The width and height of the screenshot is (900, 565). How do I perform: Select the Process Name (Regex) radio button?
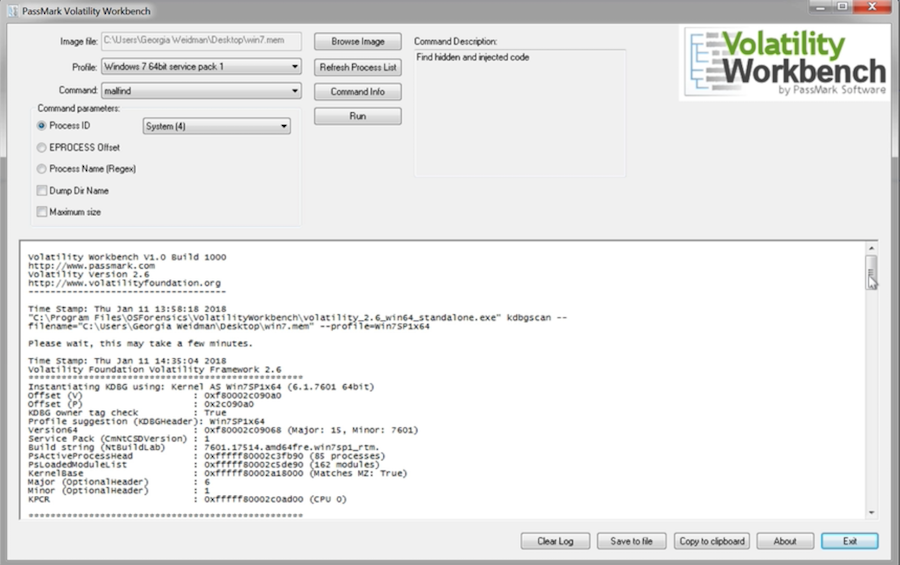point(41,169)
